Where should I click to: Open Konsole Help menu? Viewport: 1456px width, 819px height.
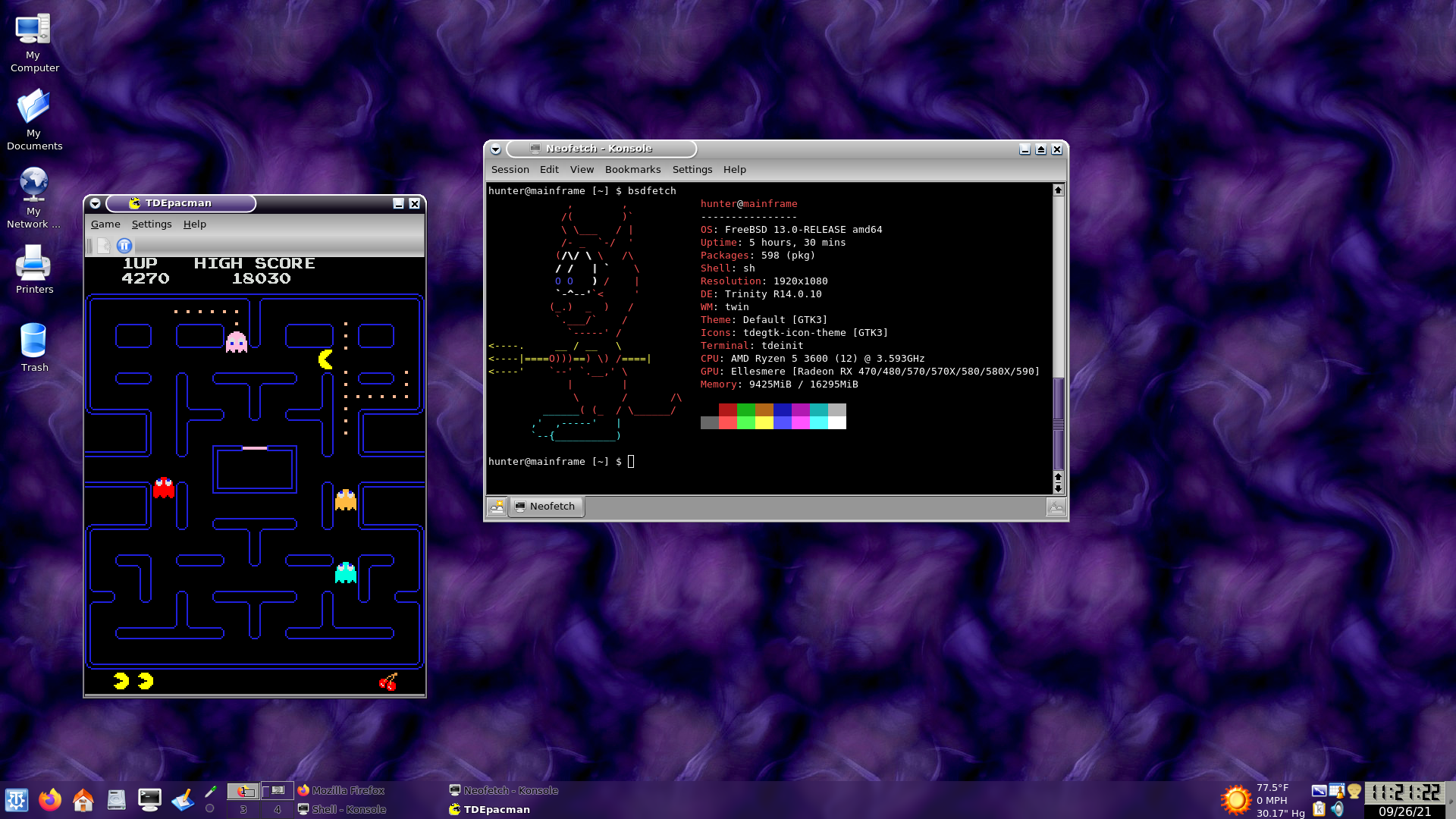click(x=734, y=169)
